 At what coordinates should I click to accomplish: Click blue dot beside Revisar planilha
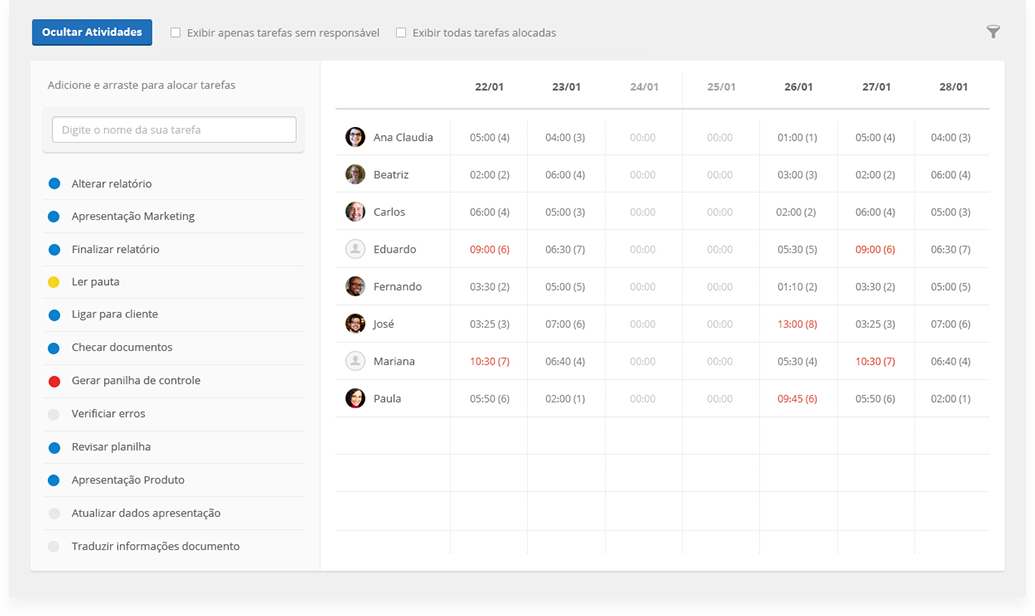click(54, 448)
